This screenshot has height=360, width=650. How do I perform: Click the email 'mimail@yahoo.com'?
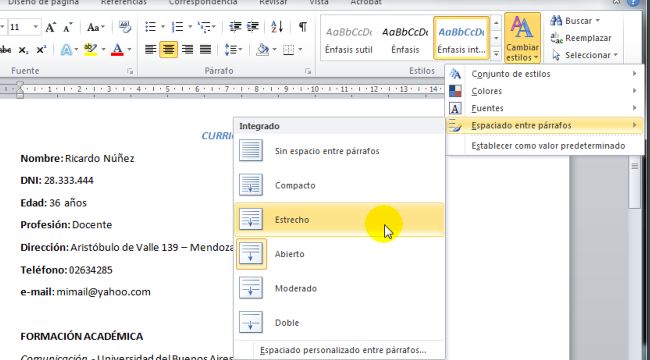point(103,292)
